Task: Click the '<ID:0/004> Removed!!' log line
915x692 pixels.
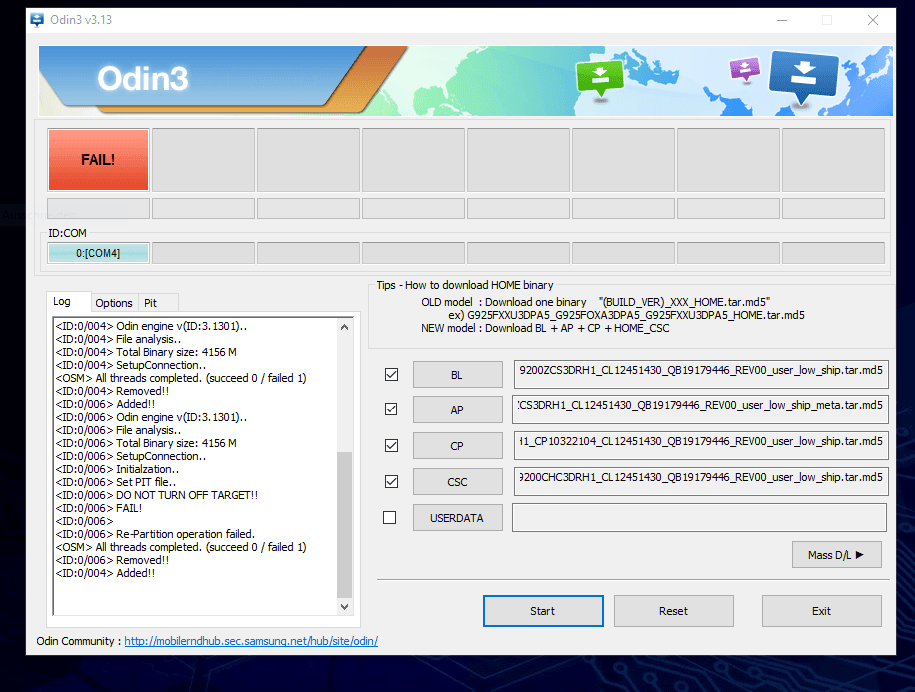Action: 112,391
